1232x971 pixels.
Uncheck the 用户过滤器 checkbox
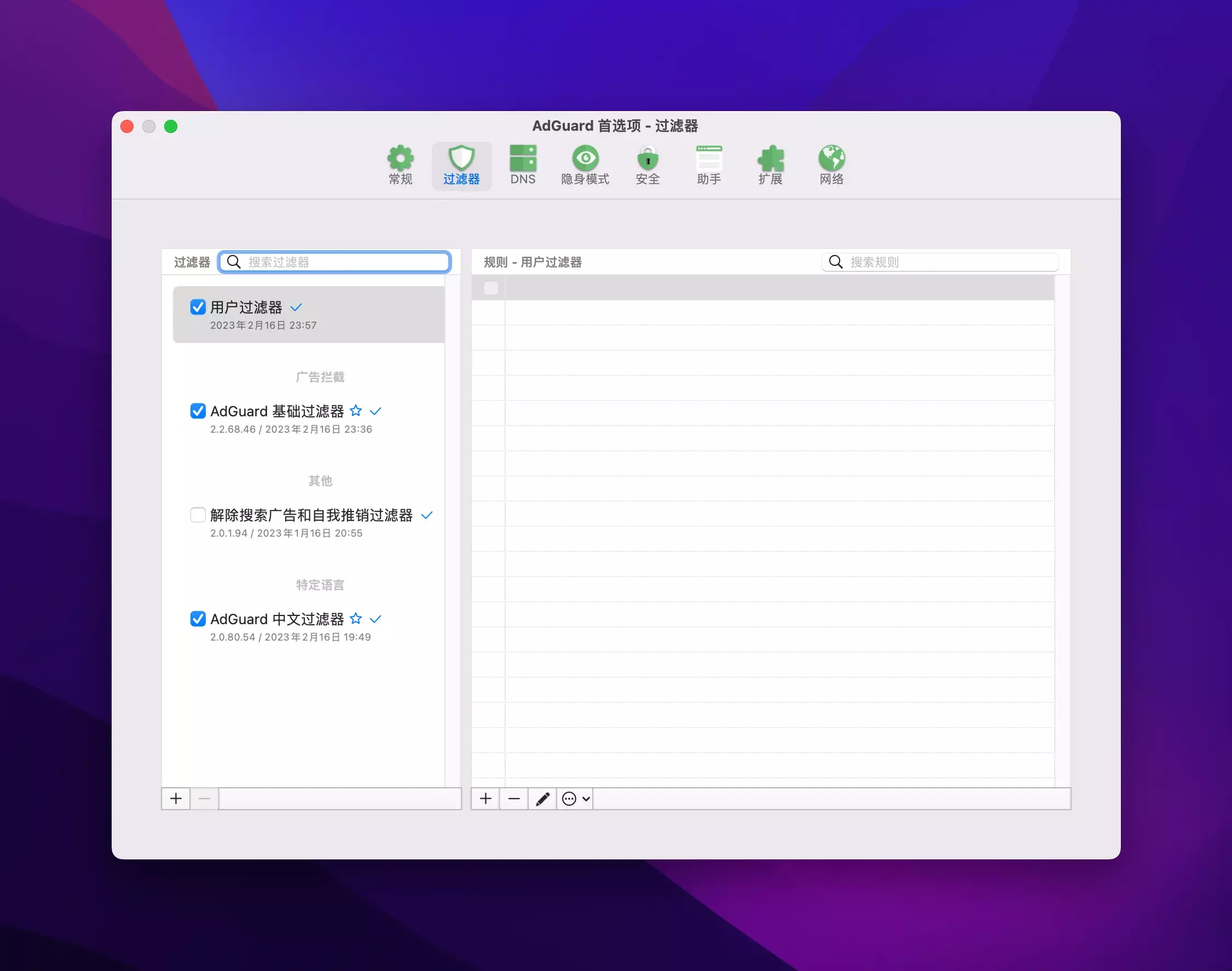click(x=198, y=307)
